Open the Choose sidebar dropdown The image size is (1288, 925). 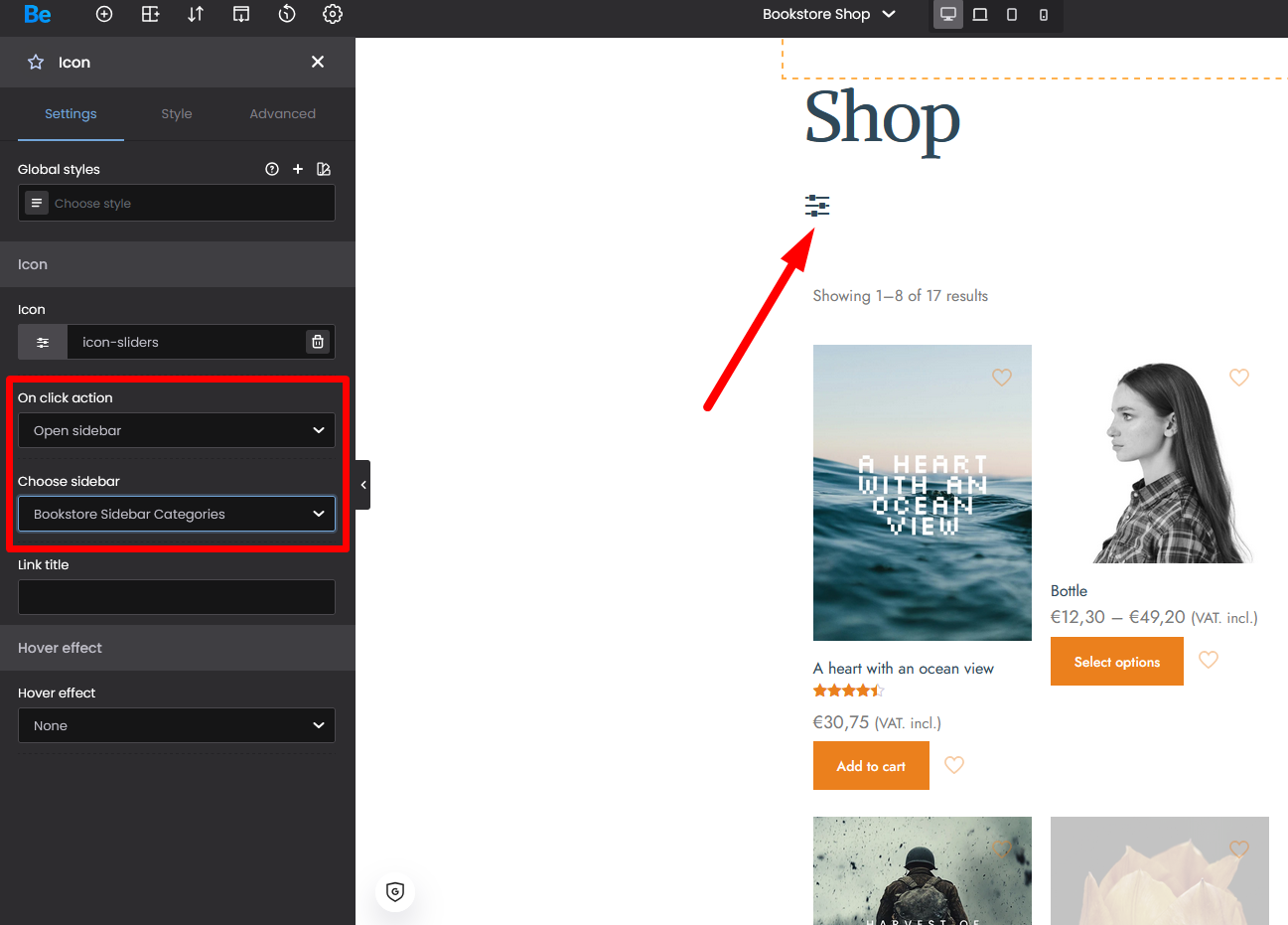(x=177, y=514)
